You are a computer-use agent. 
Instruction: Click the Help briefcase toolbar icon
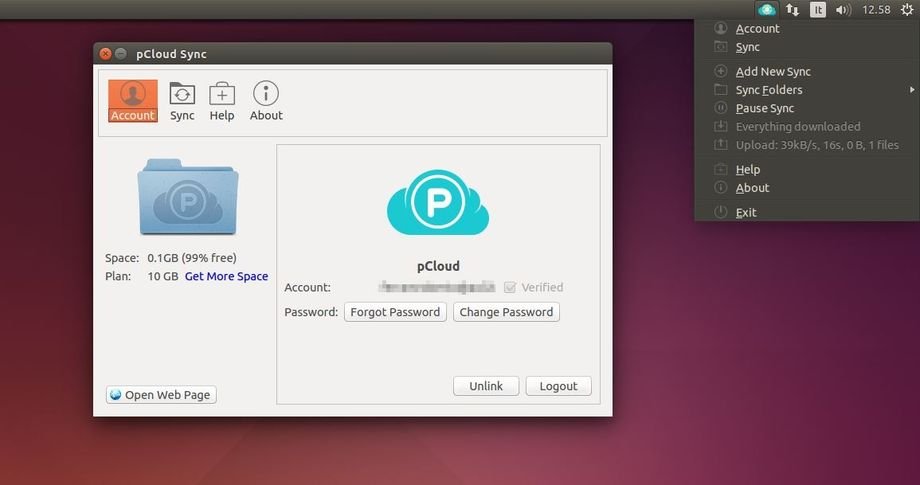(222, 101)
